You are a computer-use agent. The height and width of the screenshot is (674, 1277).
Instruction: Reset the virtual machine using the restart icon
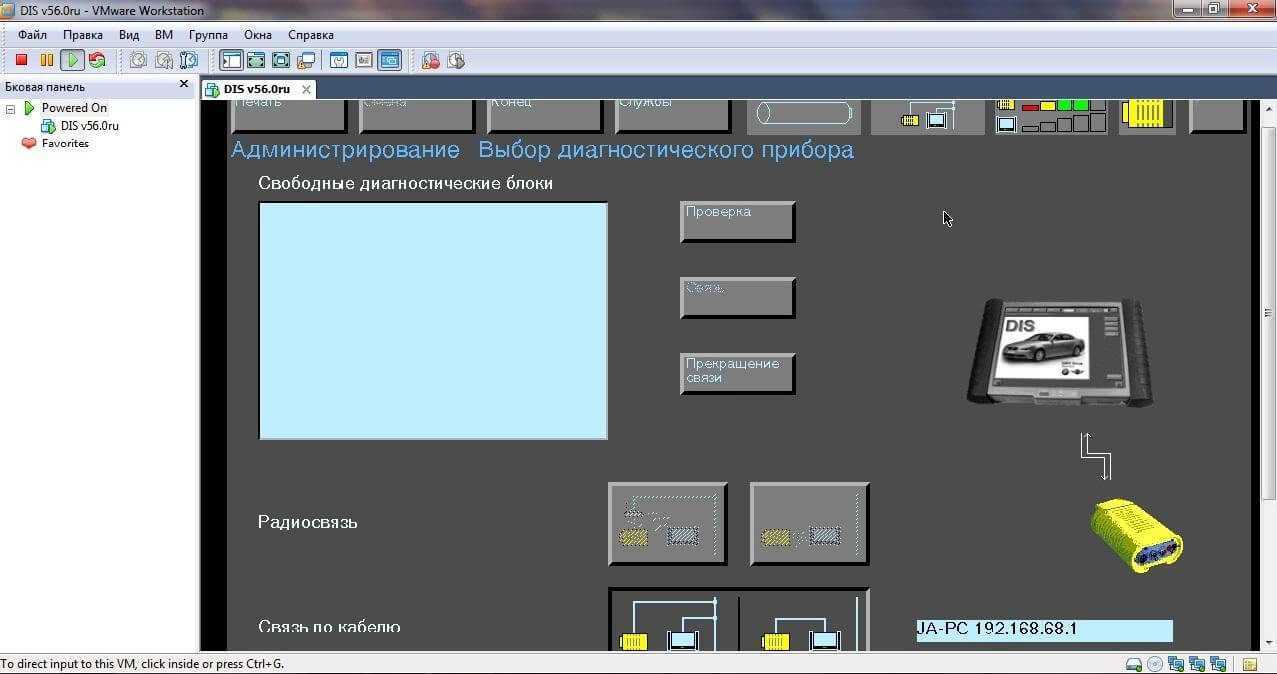pos(97,60)
